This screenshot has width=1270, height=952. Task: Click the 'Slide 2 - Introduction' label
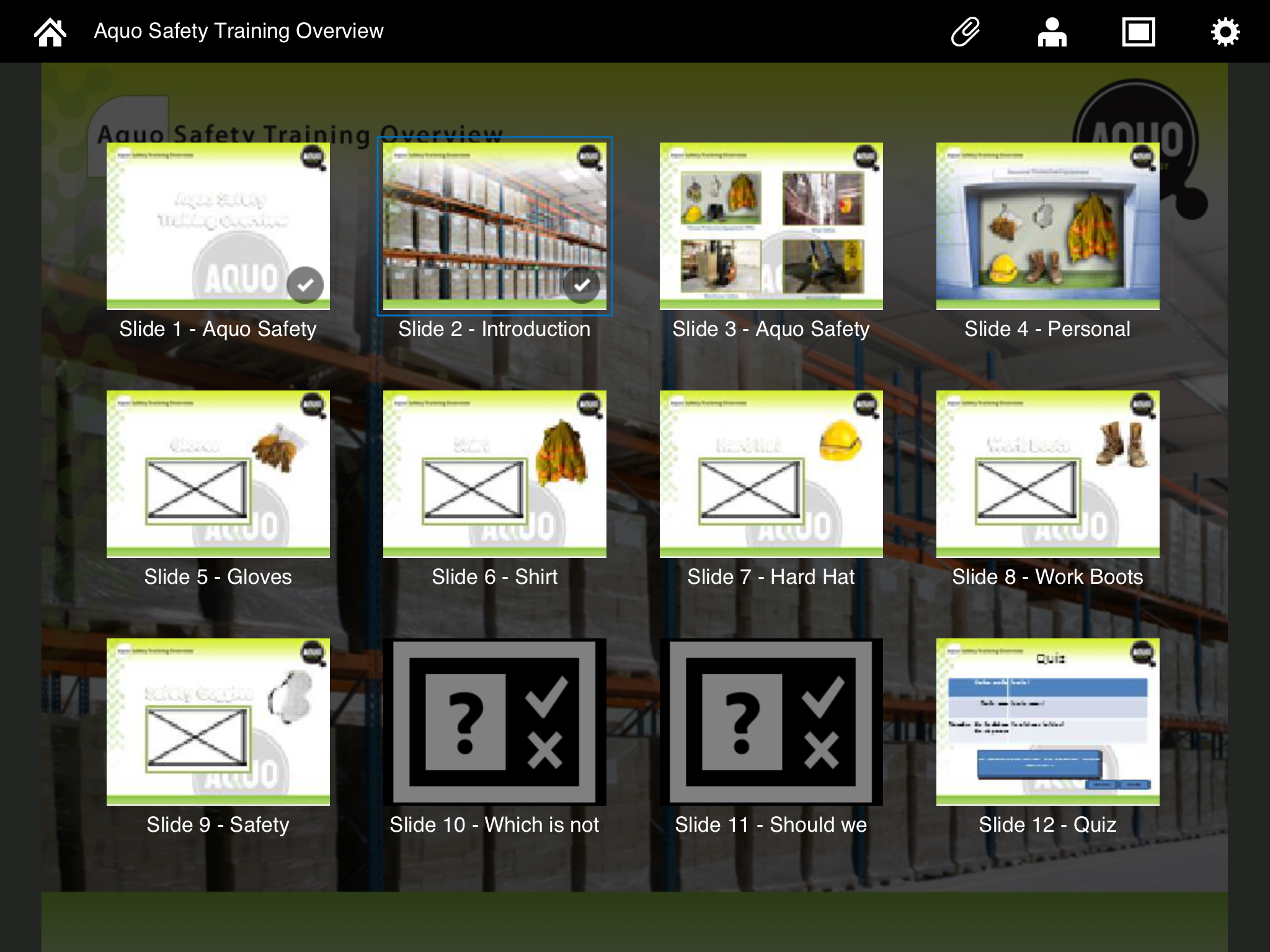(x=494, y=329)
